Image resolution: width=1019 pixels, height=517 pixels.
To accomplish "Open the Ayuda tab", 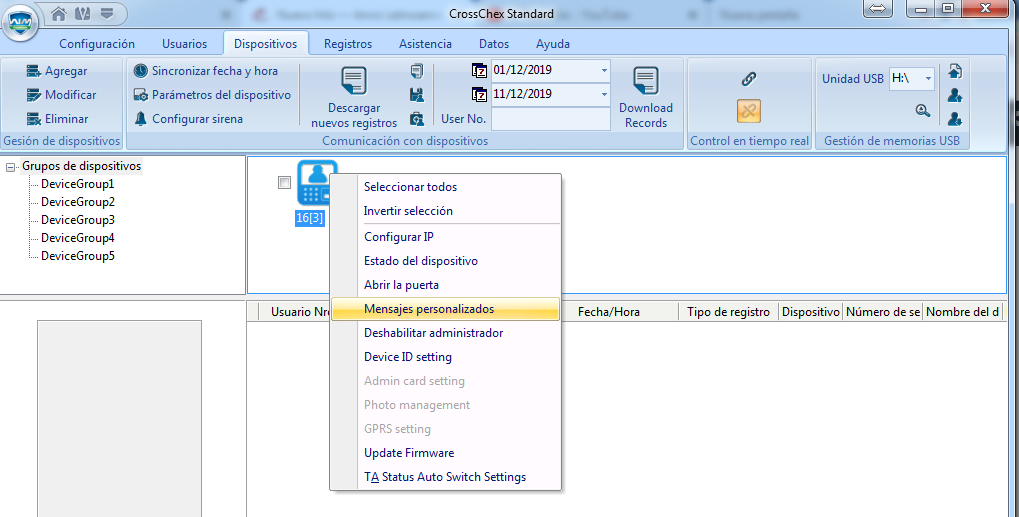I will (553, 44).
